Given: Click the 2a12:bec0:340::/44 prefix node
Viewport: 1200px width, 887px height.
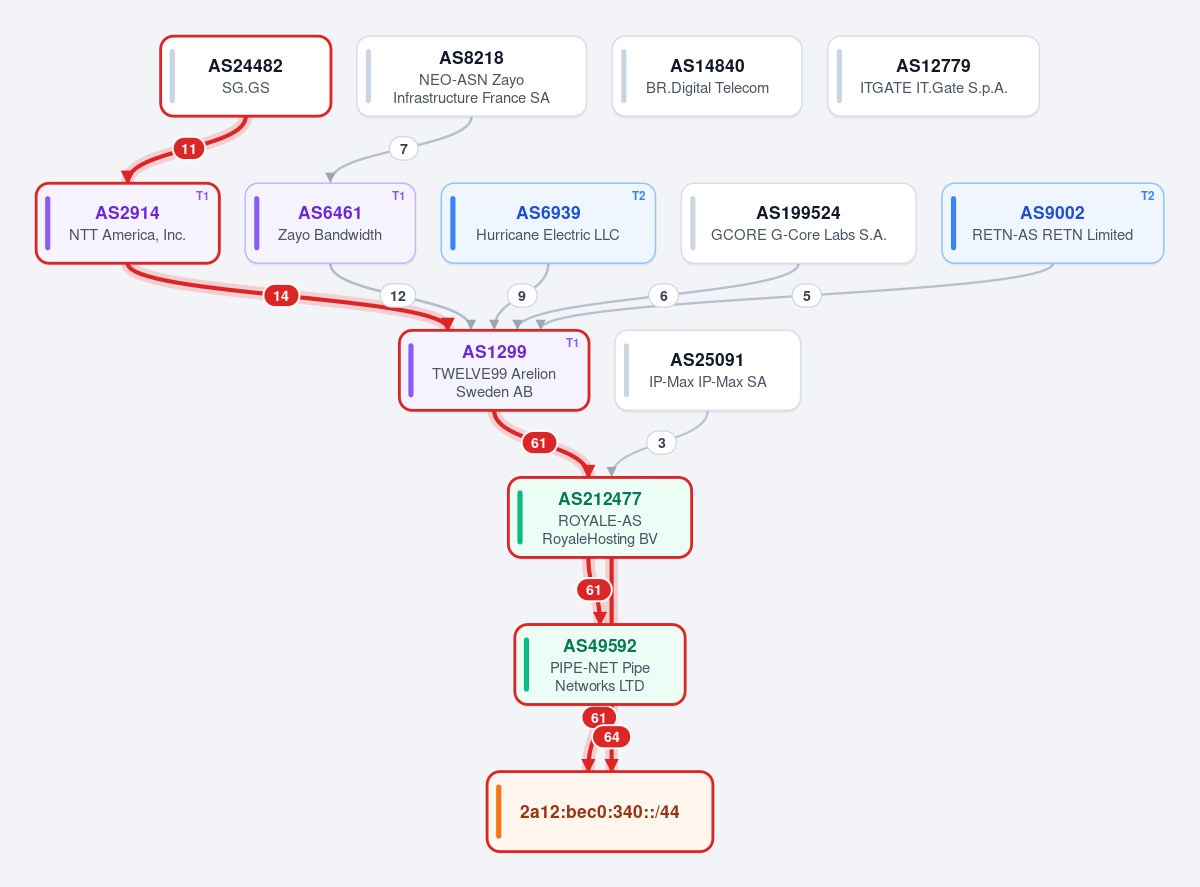Looking at the screenshot, I should [600, 811].
